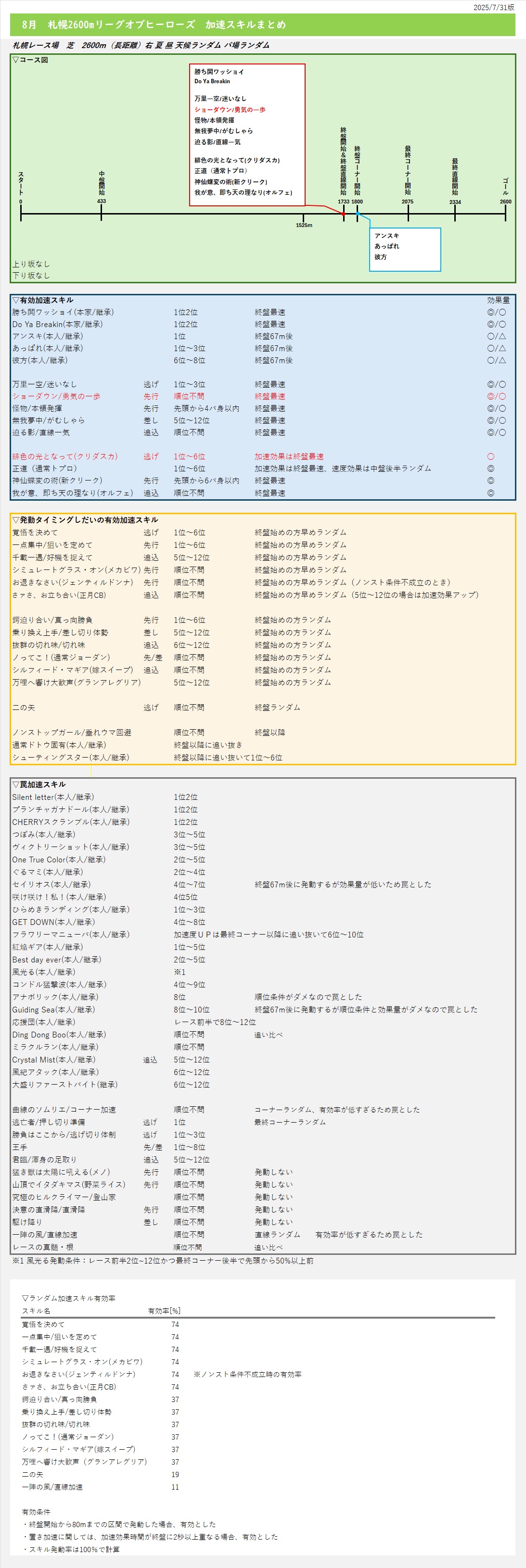
Task: Select the course subtitle starting with '札幌レース場 芝 2600m'
Action: tap(141, 45)
